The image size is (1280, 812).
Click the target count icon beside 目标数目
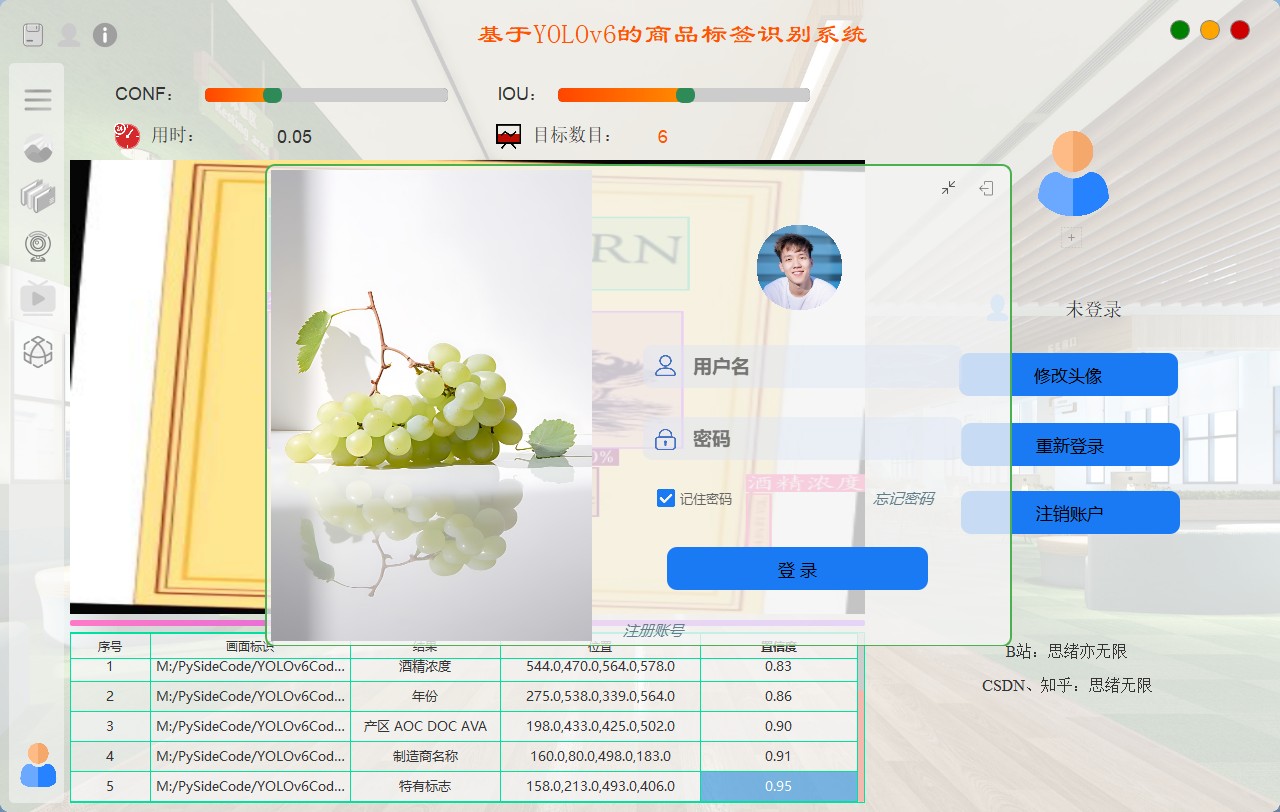(509, 136)
